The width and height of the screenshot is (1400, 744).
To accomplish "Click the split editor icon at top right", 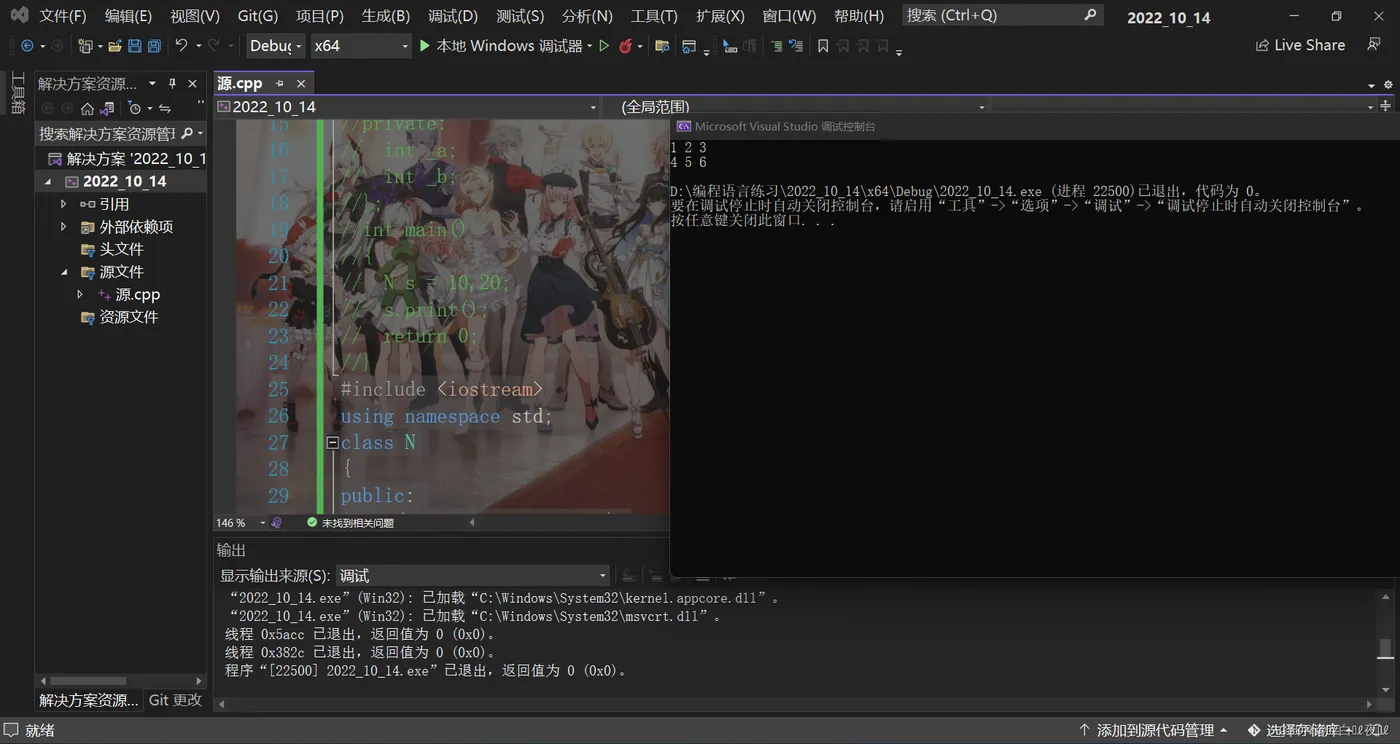I will (x=1385, y=107).
